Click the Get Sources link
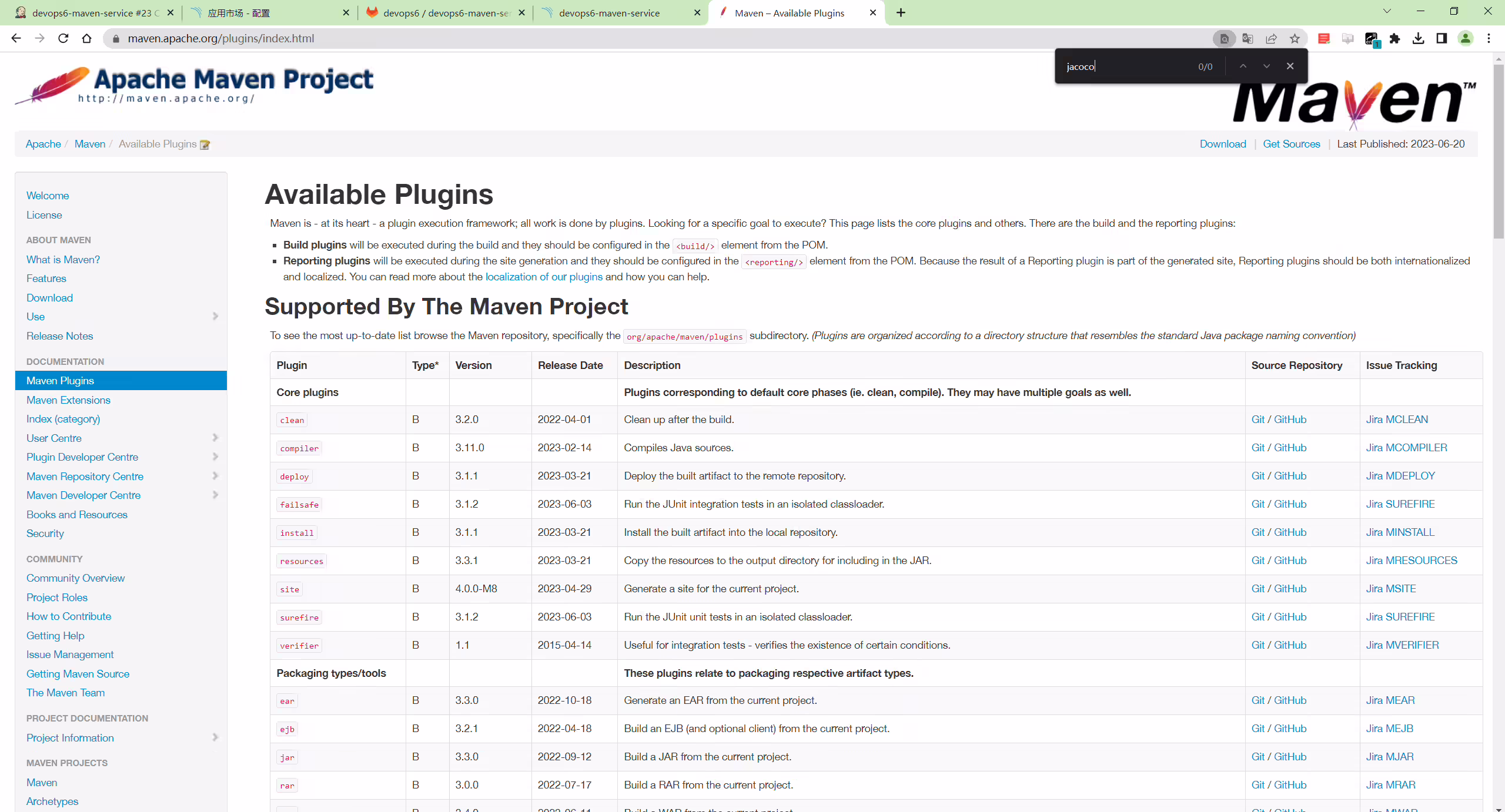This screenshot has height=812, width=1505. click(x=1292, y=144)
